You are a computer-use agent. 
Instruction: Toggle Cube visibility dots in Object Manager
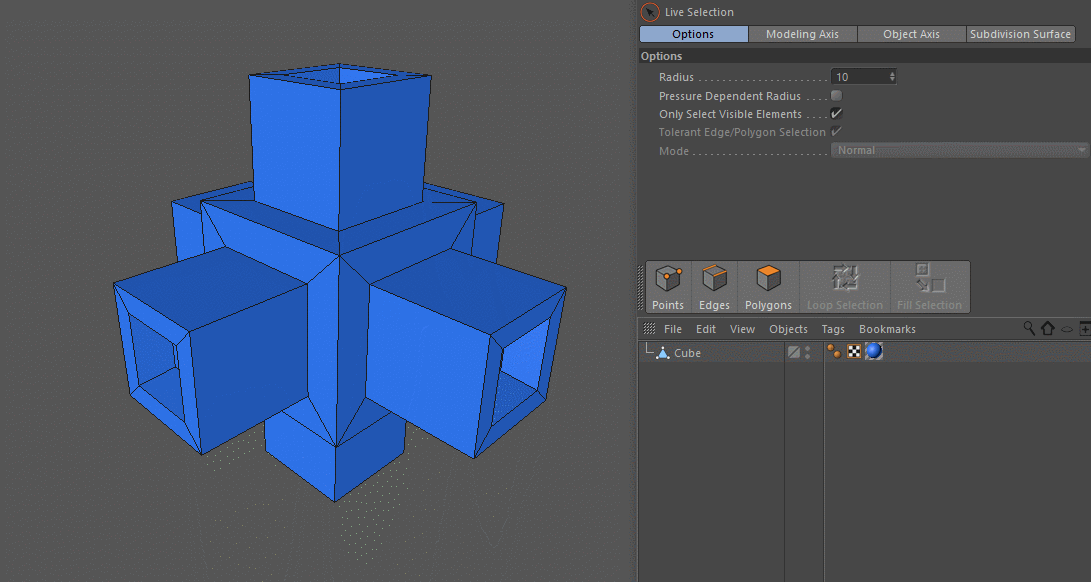coord(807,352)
